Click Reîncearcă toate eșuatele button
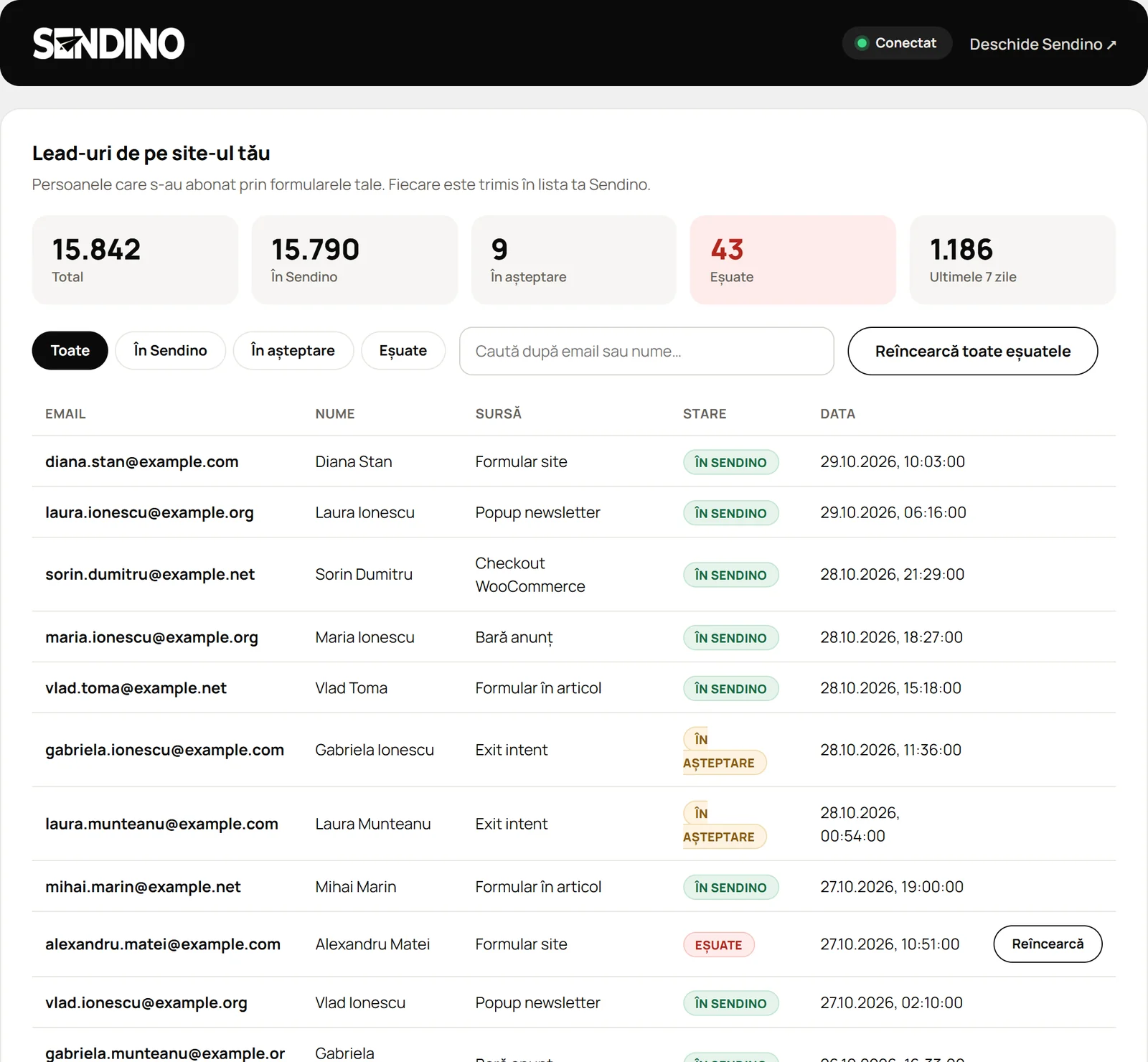The width and height of the screenshot is (1148, 1062). pyautogui.click(x=973, y=351)
